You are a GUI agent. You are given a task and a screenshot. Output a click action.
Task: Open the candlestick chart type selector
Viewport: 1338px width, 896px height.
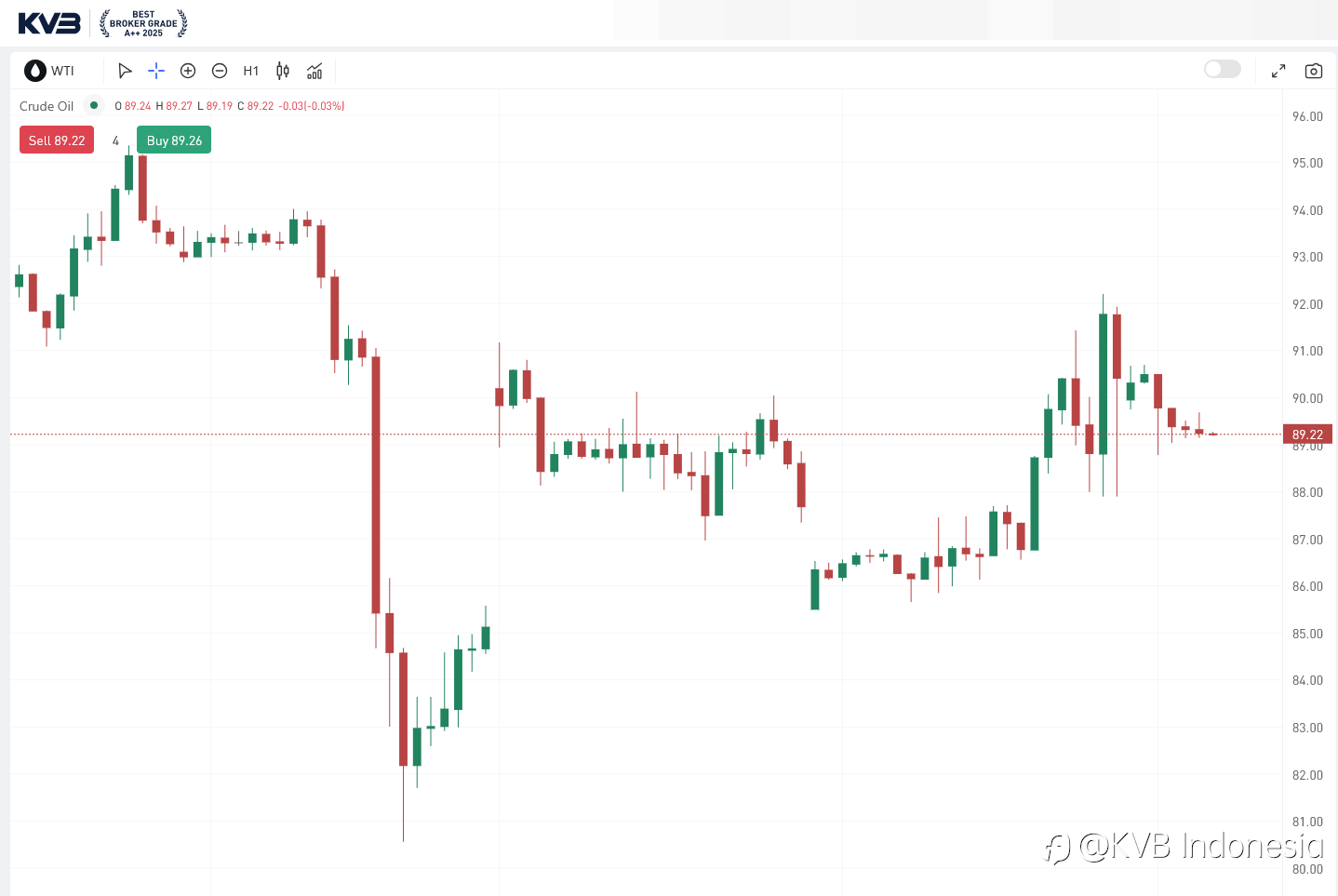tap(283, 71)
